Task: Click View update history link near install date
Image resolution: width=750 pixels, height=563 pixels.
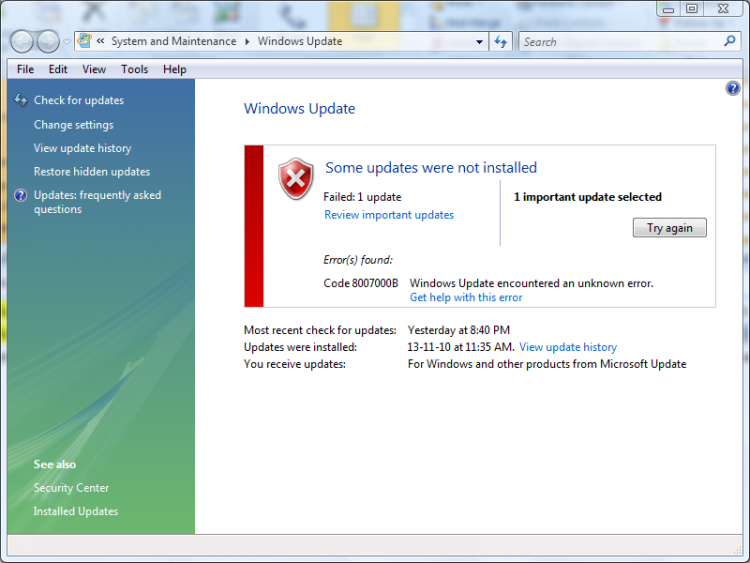Action: (568, 347)
